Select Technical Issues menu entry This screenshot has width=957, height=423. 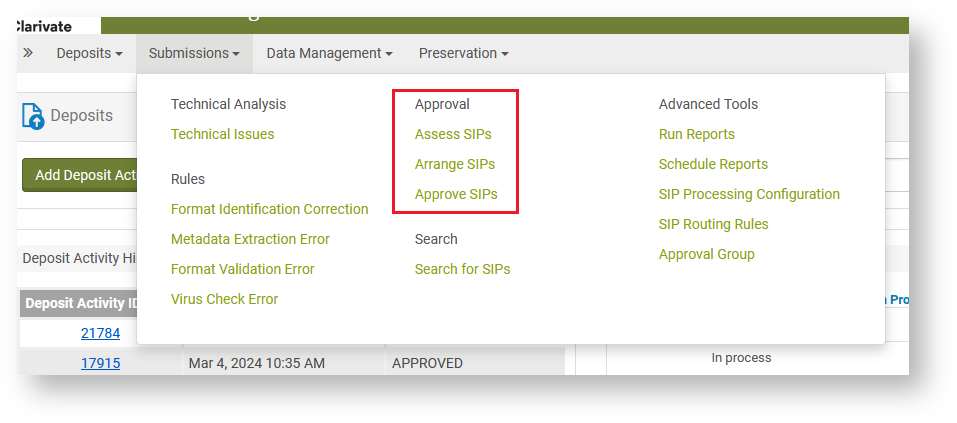[222, 134]
